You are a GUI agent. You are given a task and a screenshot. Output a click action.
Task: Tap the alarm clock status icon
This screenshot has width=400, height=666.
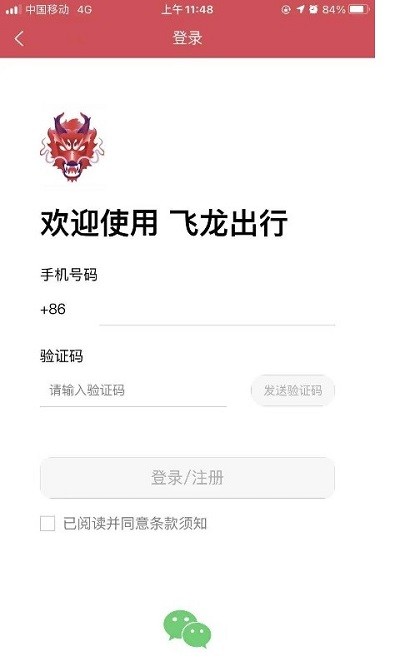(x=313, y=9)
